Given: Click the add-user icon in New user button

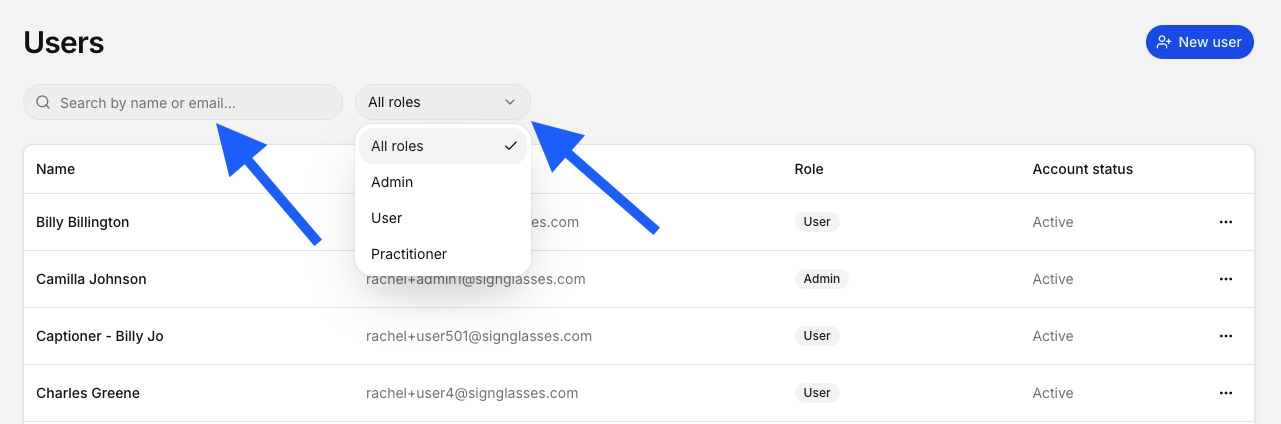Looking at the screenshot, I should [1164, 42].
